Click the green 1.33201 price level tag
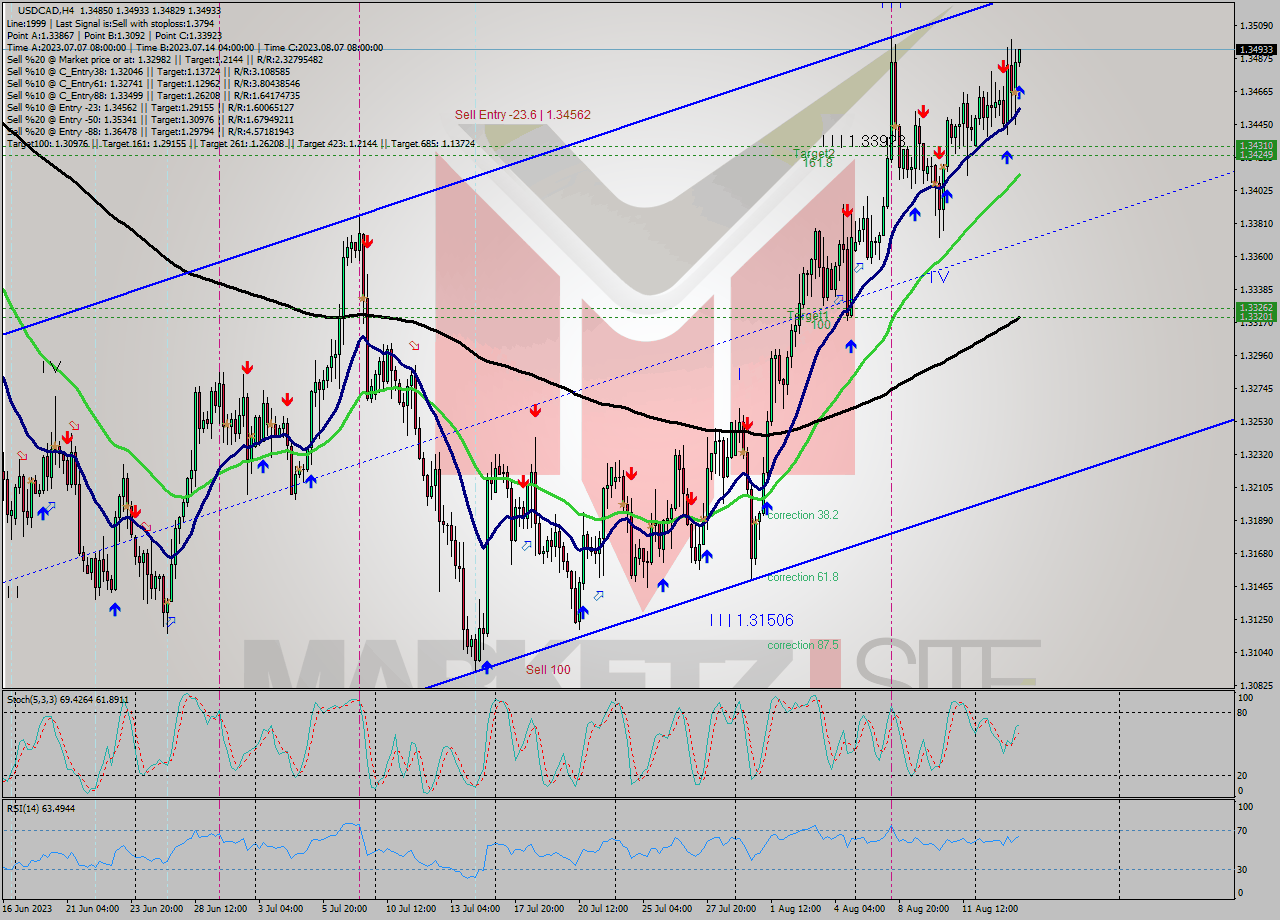Image resolution: width=1280 pixels, height=920 pixels. point(1255,317)
